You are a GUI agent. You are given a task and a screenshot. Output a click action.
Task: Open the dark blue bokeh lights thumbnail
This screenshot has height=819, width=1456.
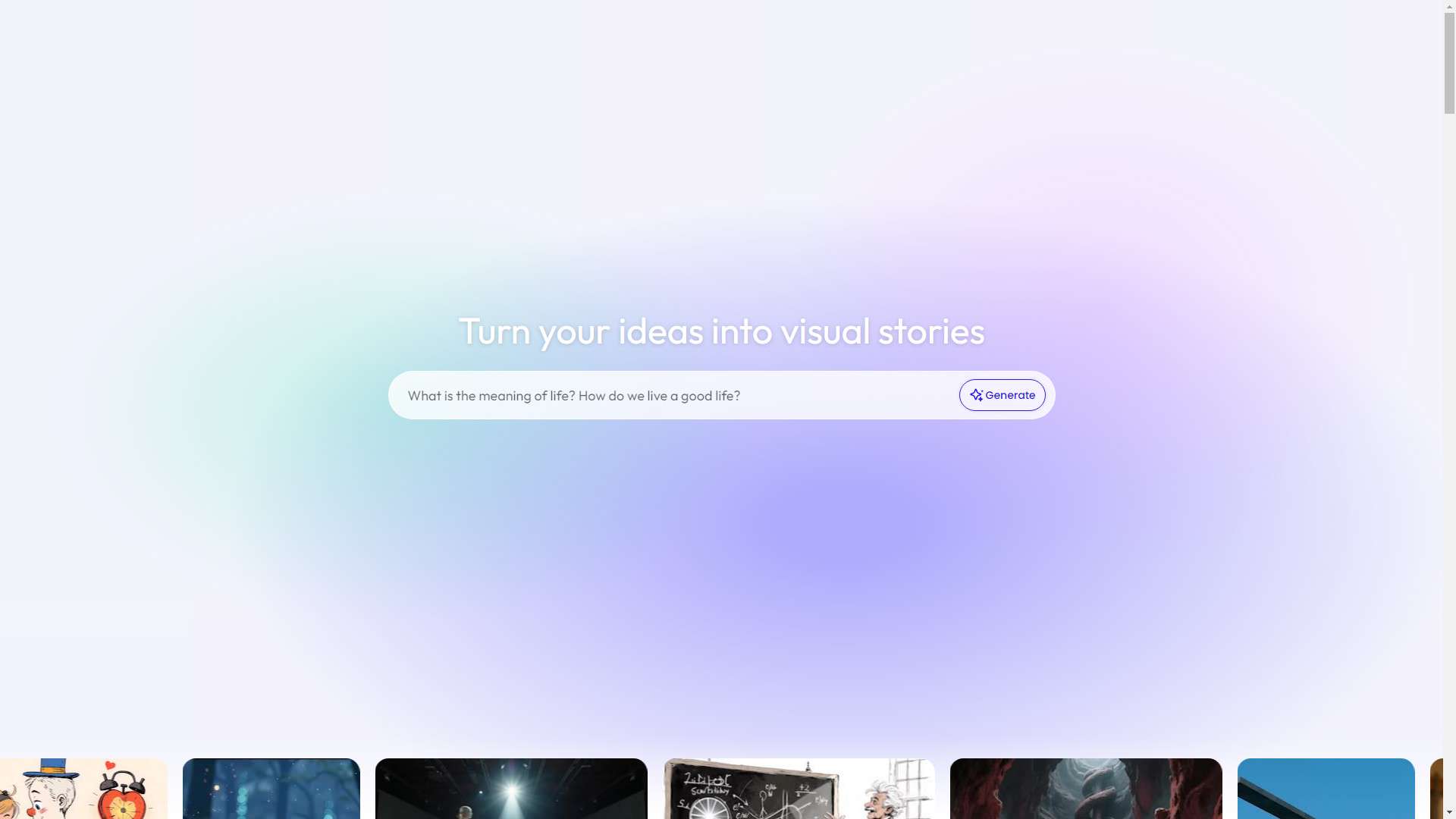click(271, 789)
